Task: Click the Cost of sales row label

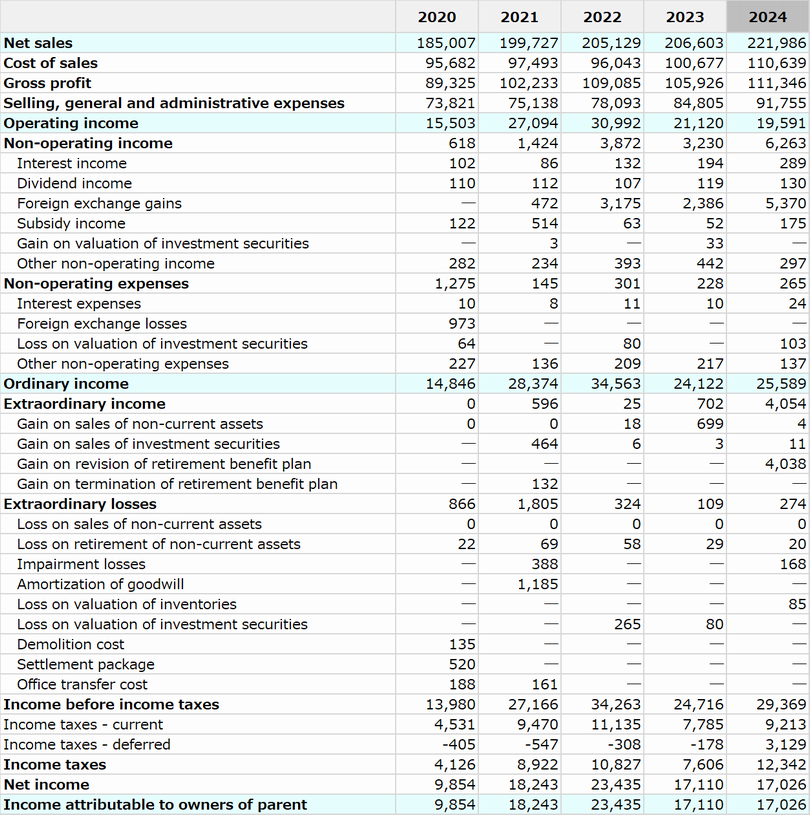Action: coord(50,63)
